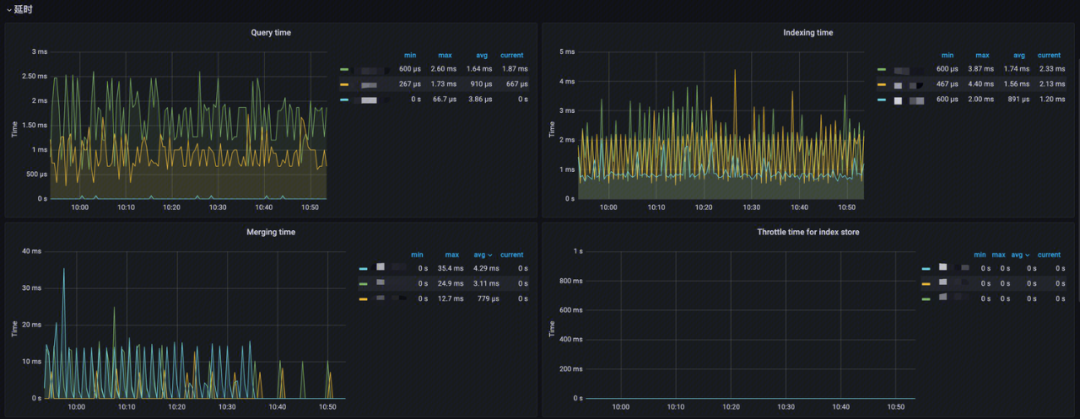Click cyan series color swatch in Indexing time legend
1080x419 pixels.
pos(882,100)
